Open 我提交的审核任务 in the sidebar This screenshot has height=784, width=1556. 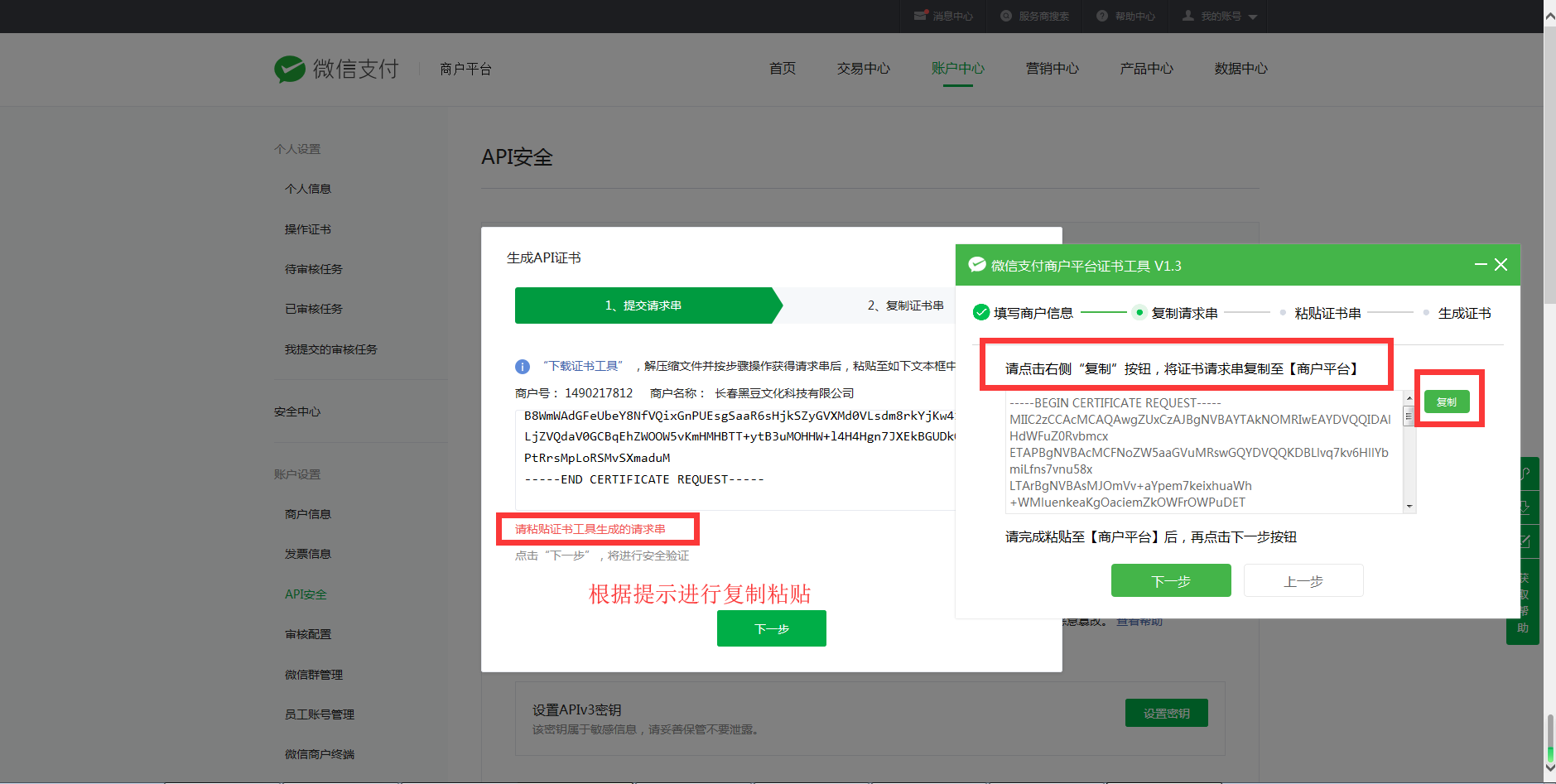(331, 349)
